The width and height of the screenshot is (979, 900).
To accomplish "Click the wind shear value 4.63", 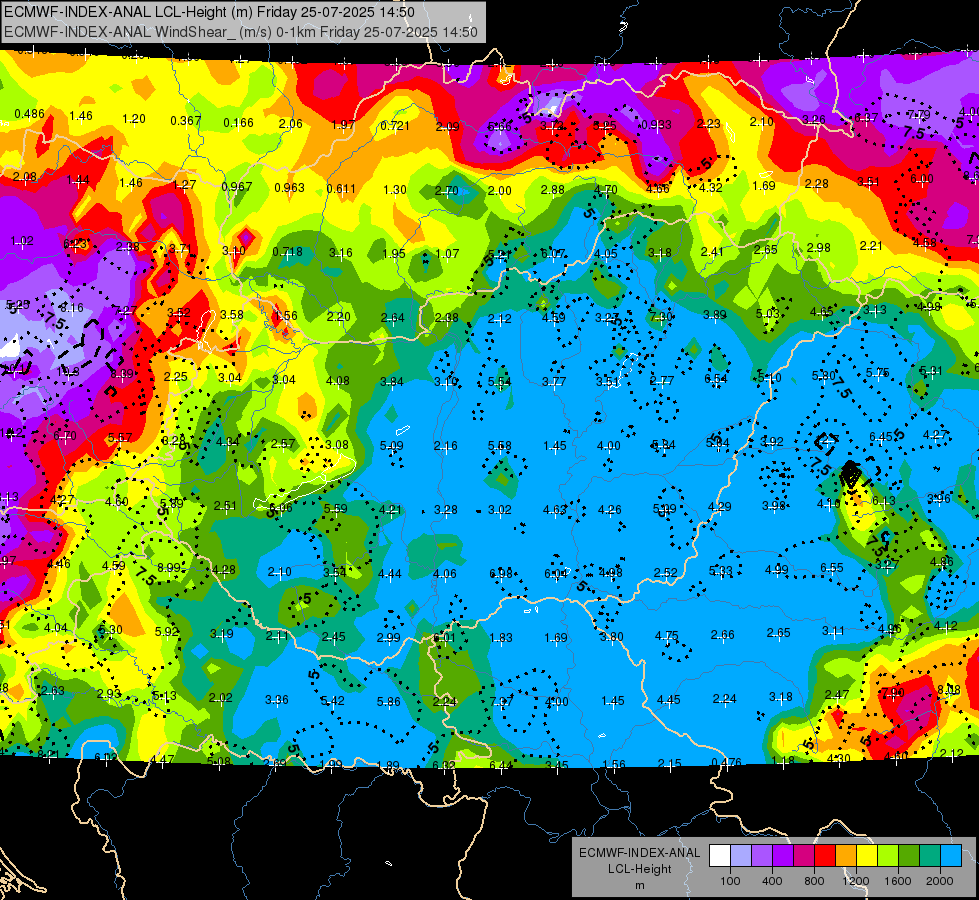I will [x=554, y=510].
